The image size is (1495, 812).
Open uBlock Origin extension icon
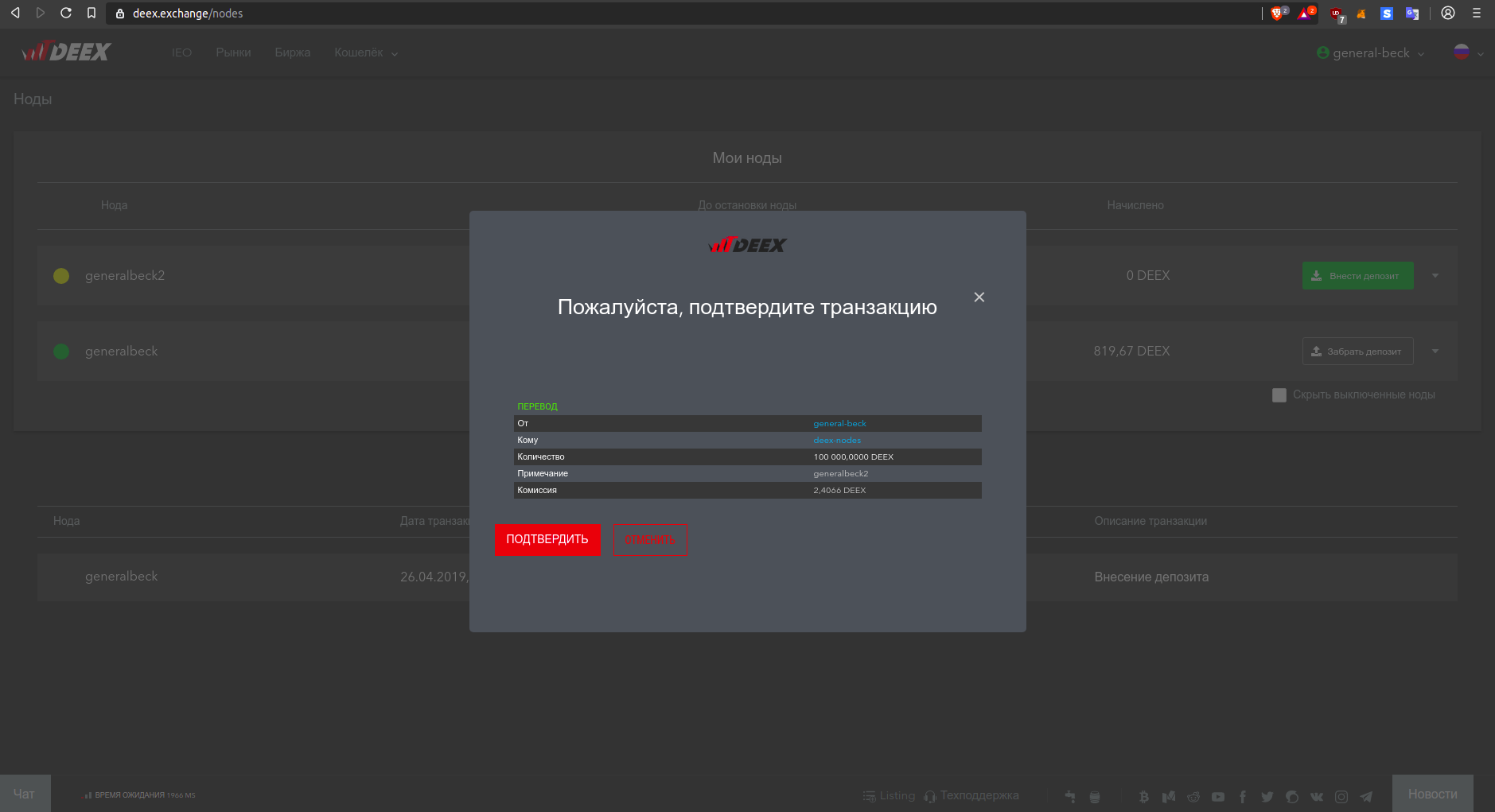point(1337,14)
